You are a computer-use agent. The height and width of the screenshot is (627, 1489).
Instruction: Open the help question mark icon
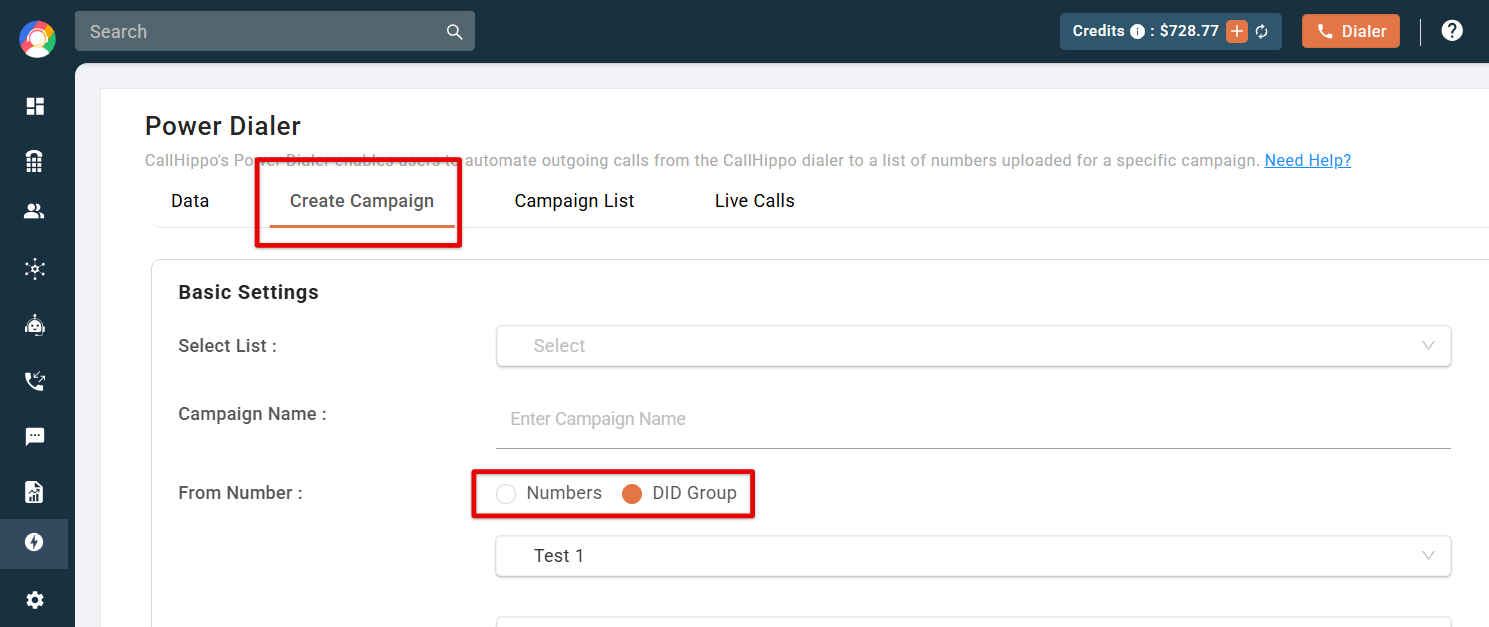[1452, 31]
